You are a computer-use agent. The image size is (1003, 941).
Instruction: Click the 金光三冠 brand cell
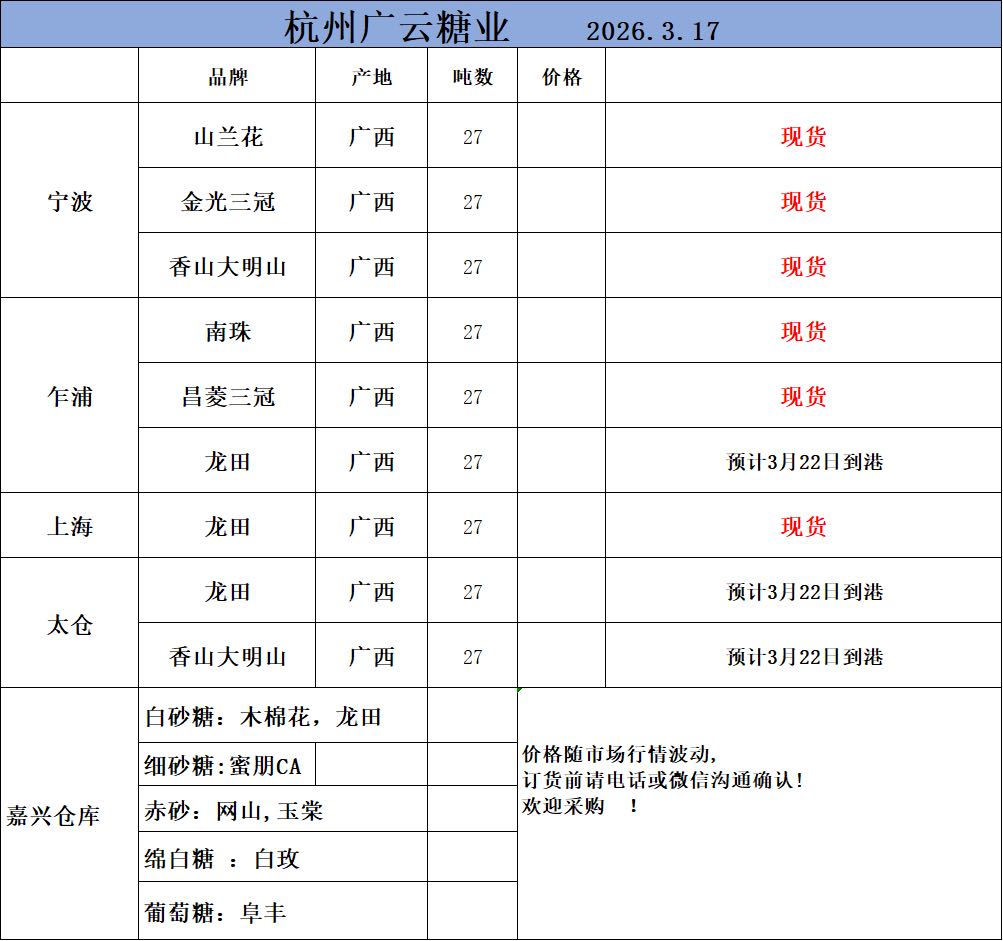pyautogui.click(x=227, y=202)
